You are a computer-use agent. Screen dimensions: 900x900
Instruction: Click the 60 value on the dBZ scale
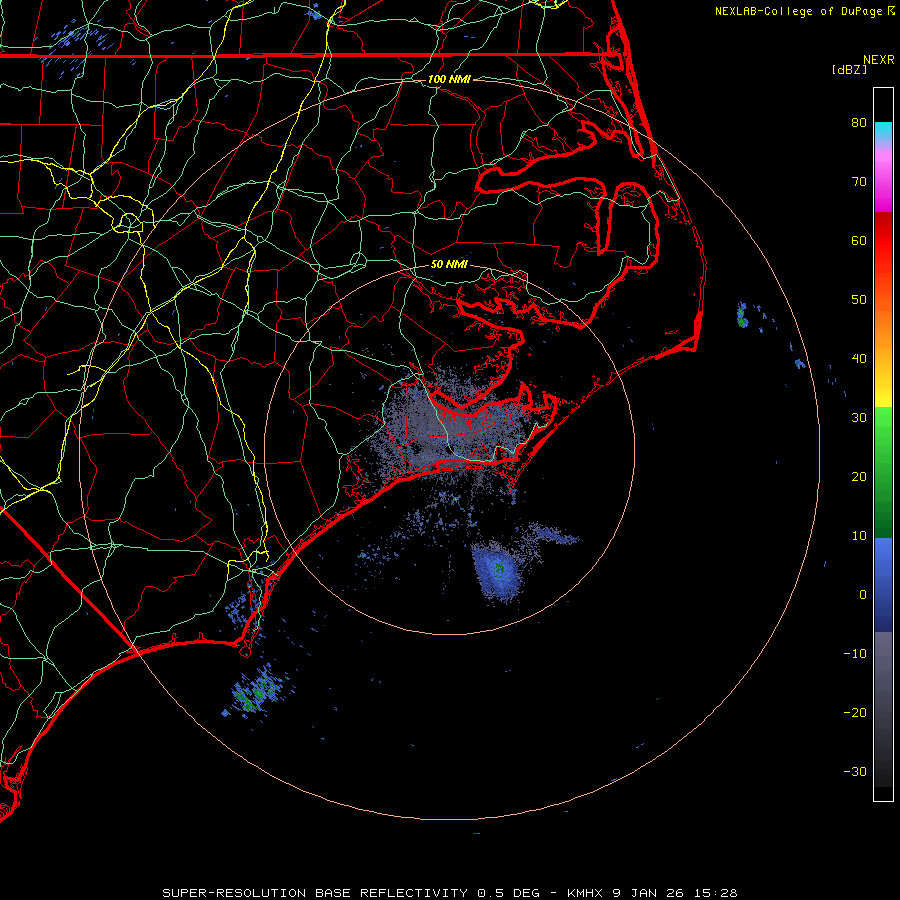click(x=859, y=240)
